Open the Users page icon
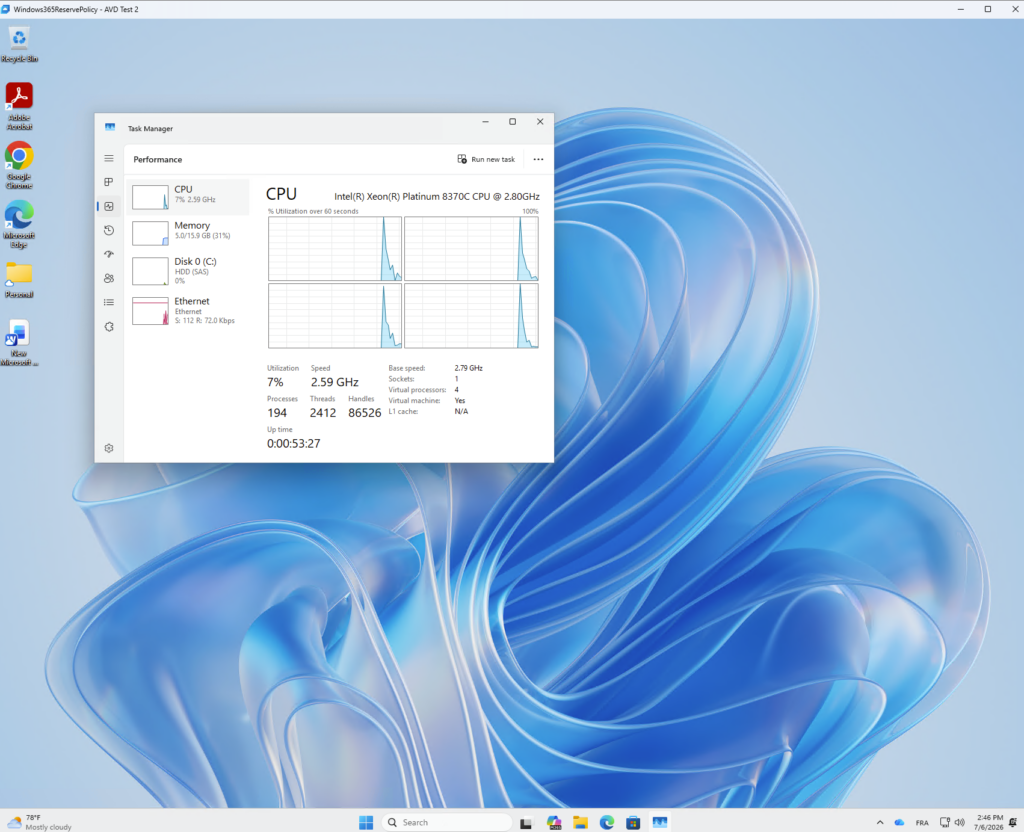 click(109, 278)
